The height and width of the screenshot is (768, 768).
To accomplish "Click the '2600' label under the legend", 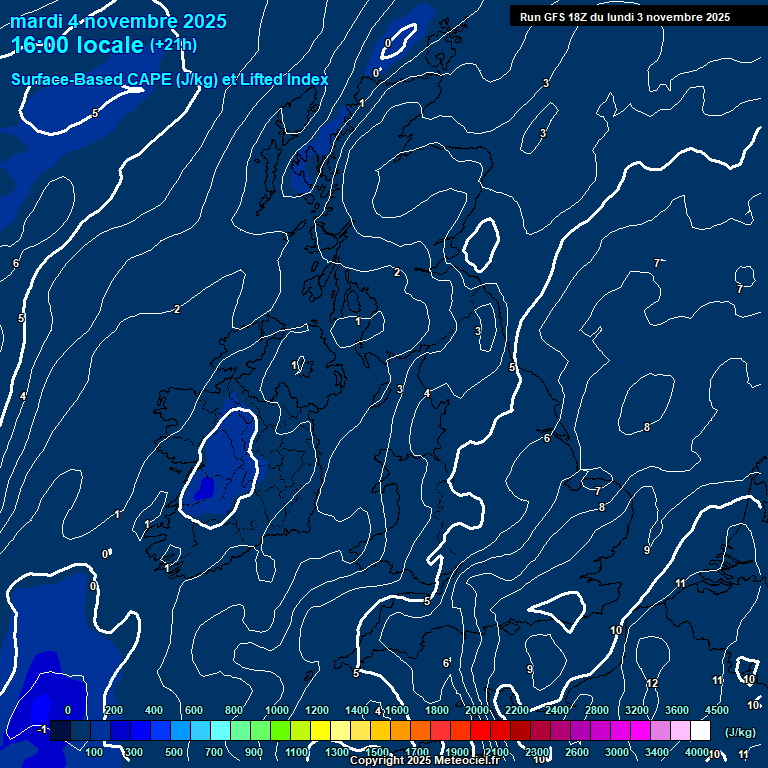I will (x=577, y=752).
